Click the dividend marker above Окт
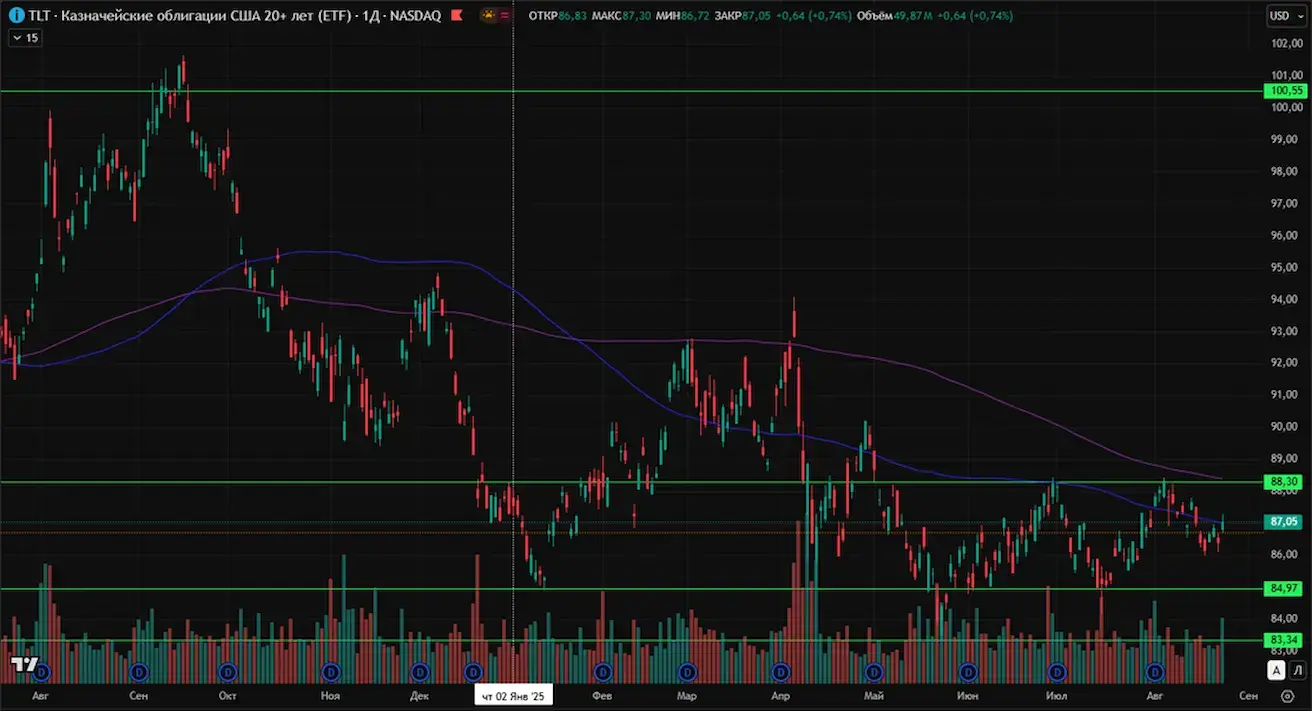1312x711 pixels. pyautogui.click(x=228, y=670)
